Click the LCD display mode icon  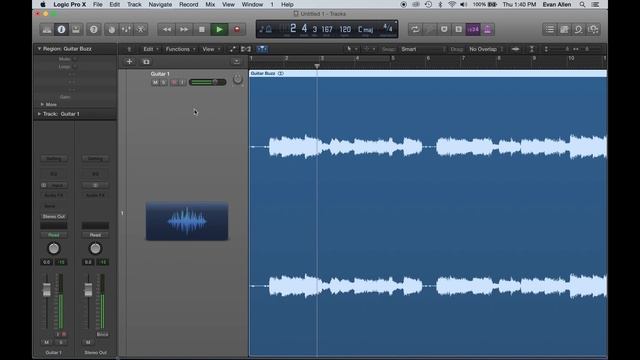pyautogui.click(x=266, y=29)
